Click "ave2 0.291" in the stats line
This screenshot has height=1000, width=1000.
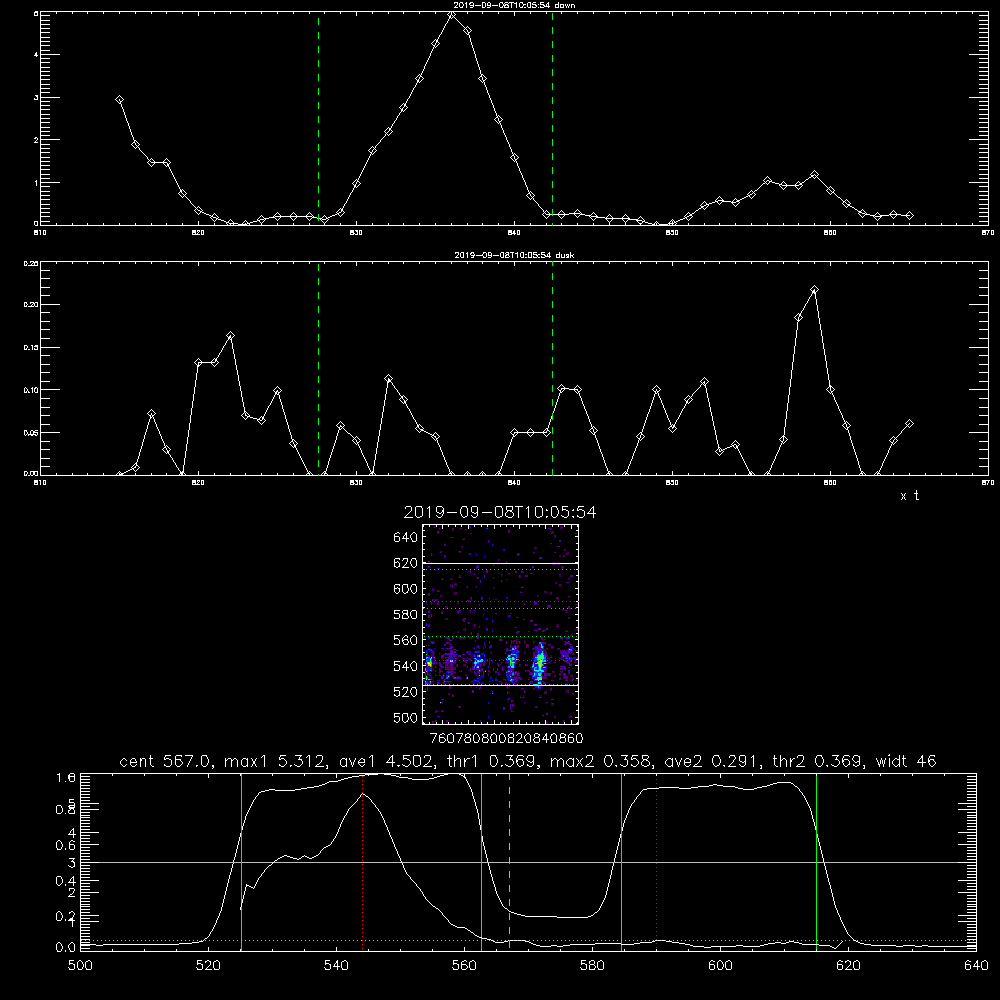(711, 761)
